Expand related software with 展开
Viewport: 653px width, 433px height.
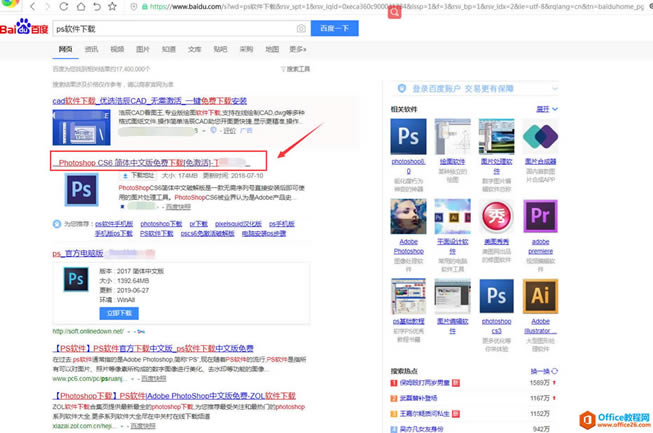coord(547,109)
